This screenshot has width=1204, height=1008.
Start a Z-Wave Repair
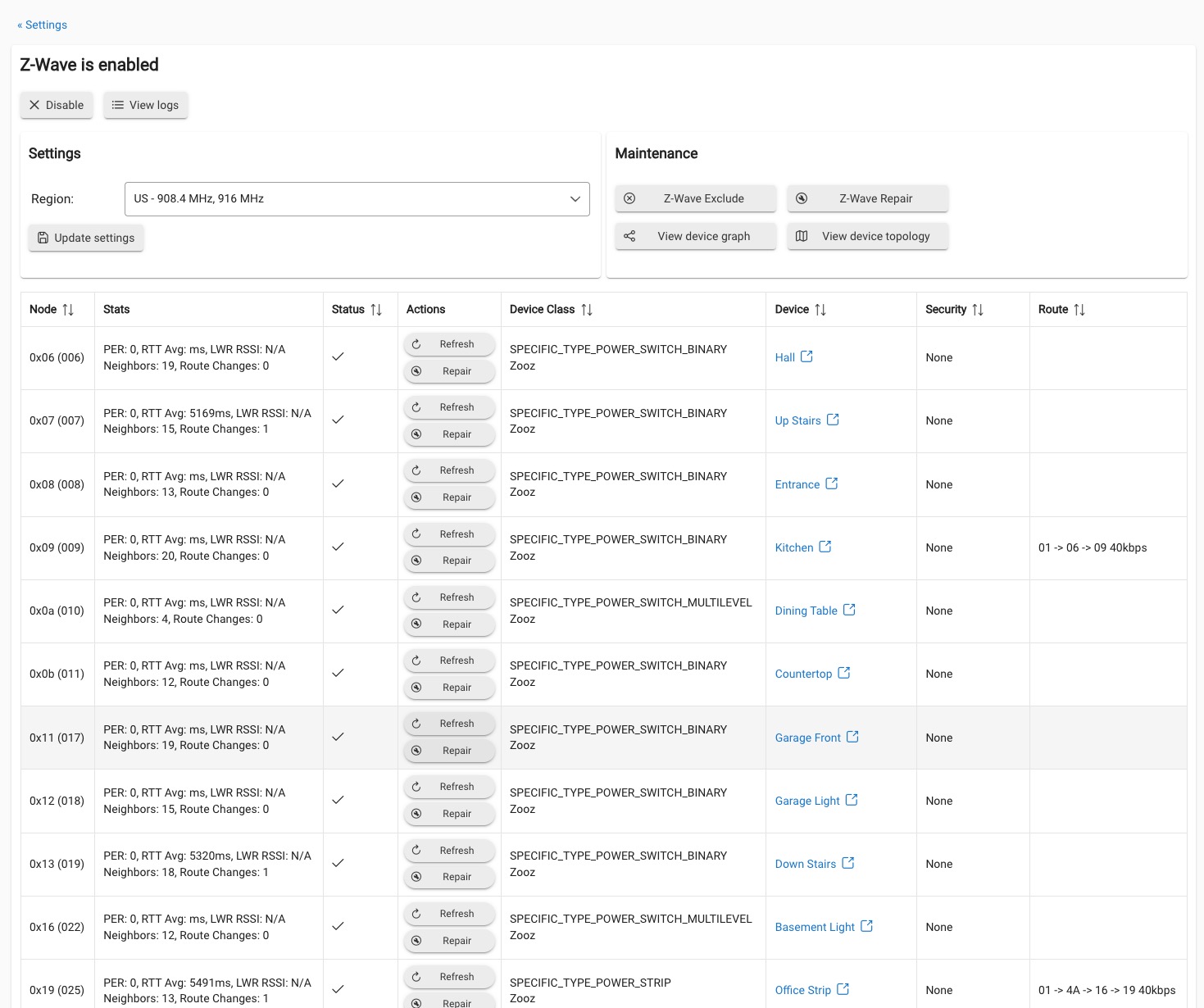coord(868,198)
